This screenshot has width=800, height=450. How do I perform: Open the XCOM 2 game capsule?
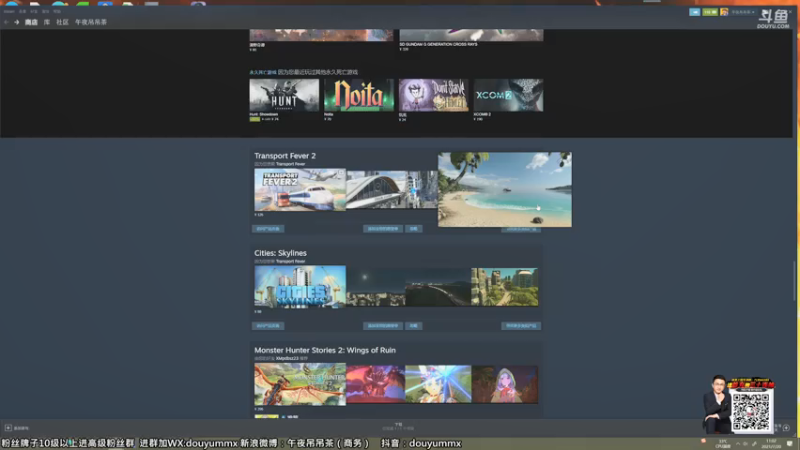pos(508,95)
